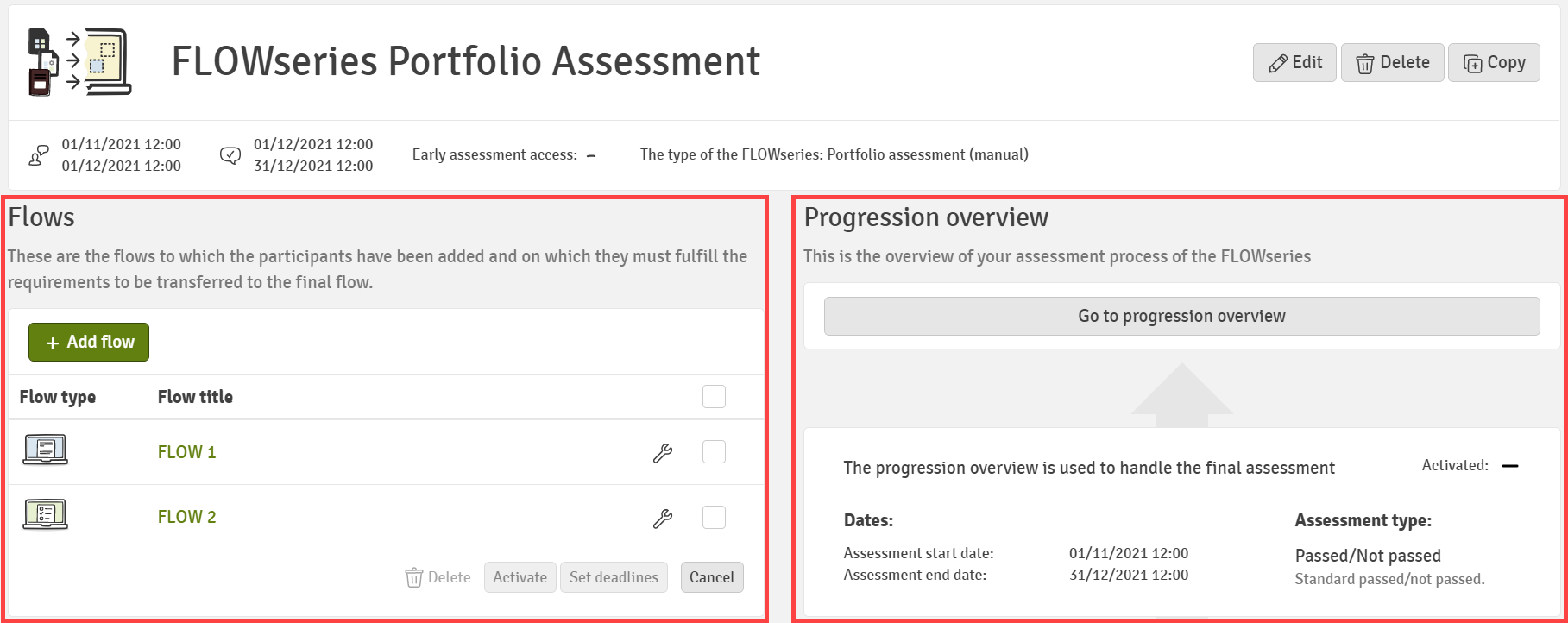
Task: Tick the select-all flows checkbox
Action: pyautogui.click(x=714, y=396)
